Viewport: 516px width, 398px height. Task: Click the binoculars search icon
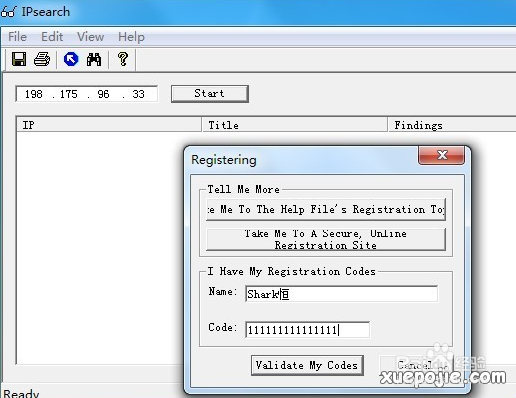tap(94, 59)
